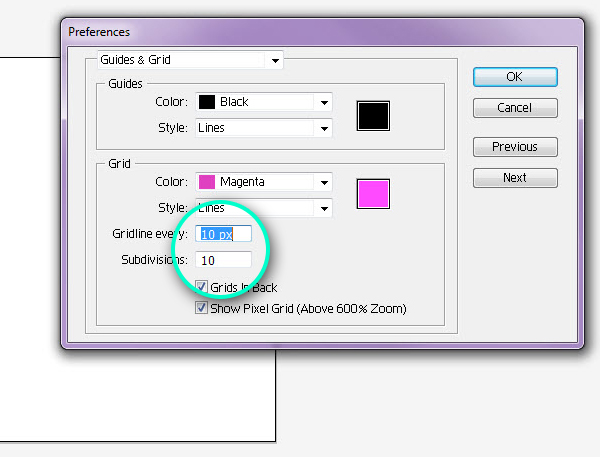Go to Next preferences page
This screenshot has width=600, height=457.
[x=515, y=178]
